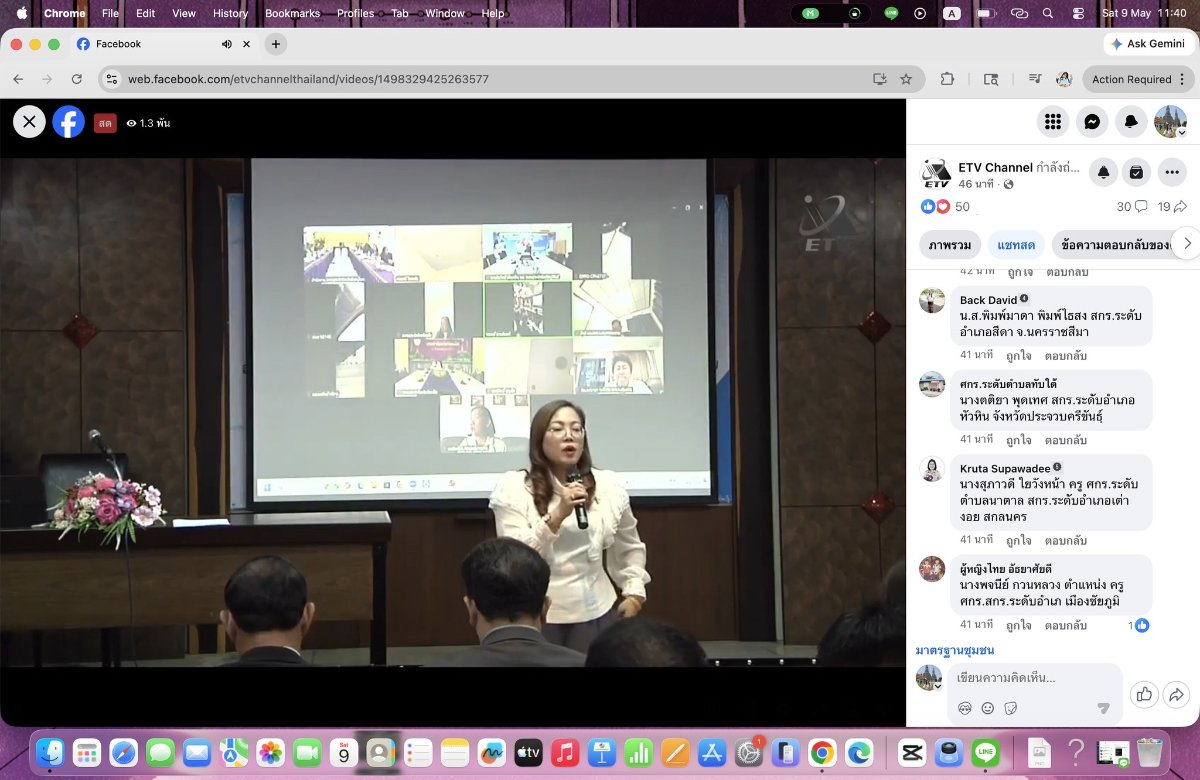Go back in Chrome
Image resolution: width=1200 pixels, height=780 pixels.
18,79
